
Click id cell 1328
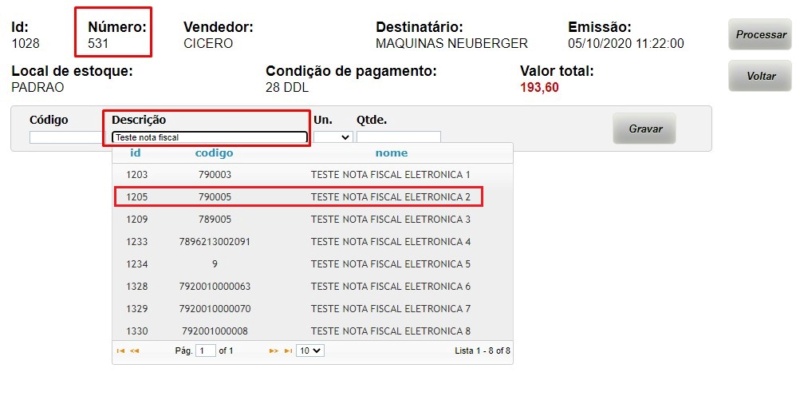click(x=137, y=287)
